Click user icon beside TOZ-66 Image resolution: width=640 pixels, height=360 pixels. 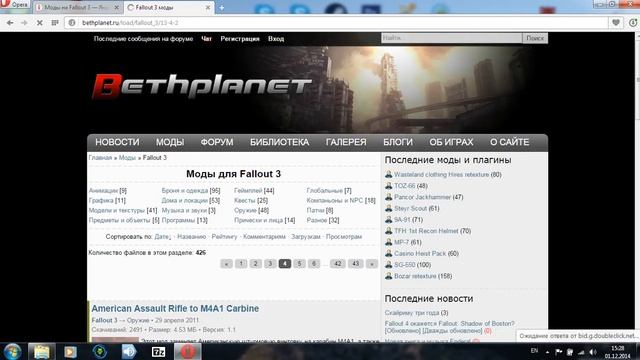point(388,186)
